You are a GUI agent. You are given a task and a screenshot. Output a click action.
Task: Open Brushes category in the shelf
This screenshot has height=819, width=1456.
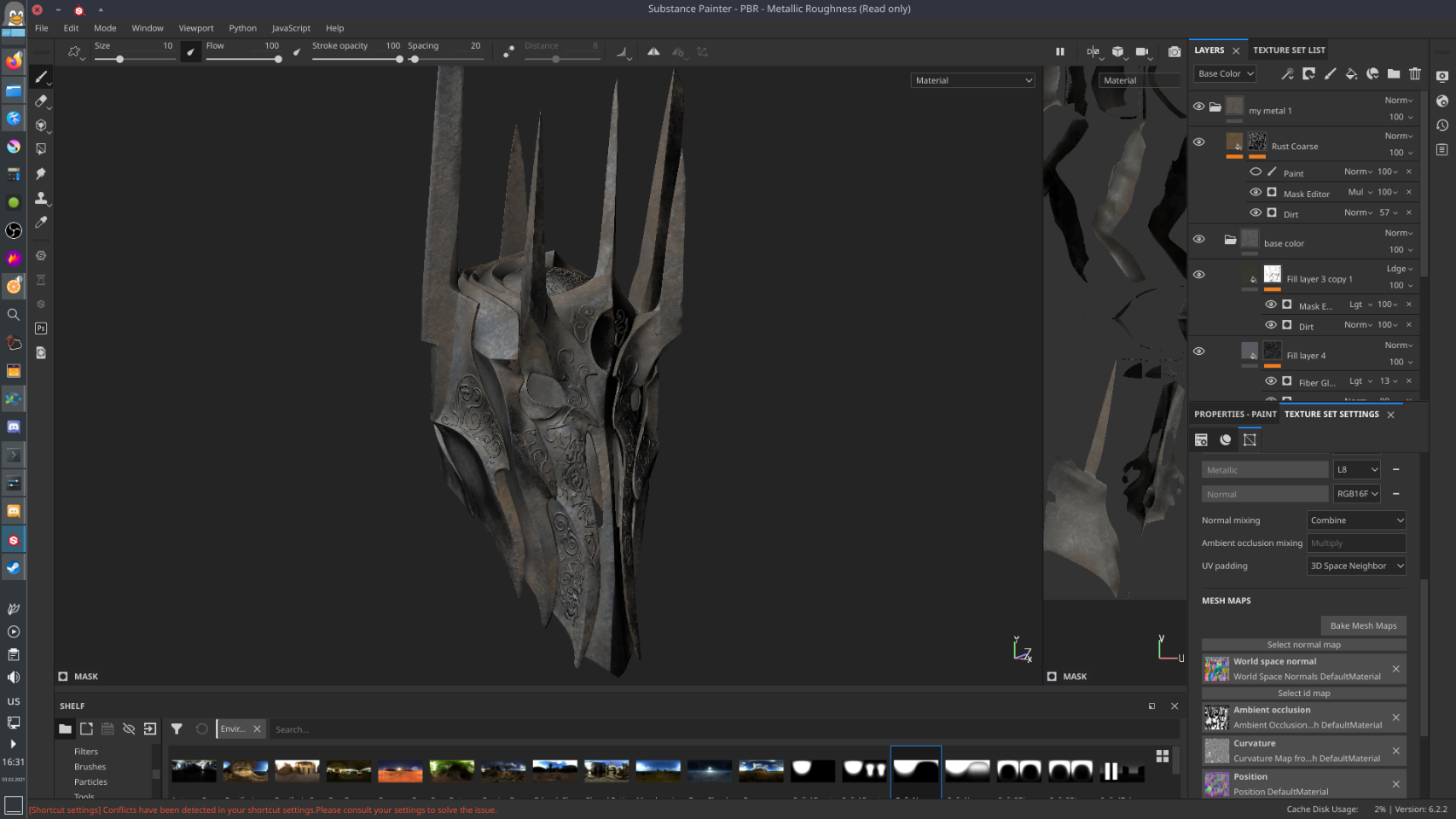pyautogui.click(x=90, y=767)
